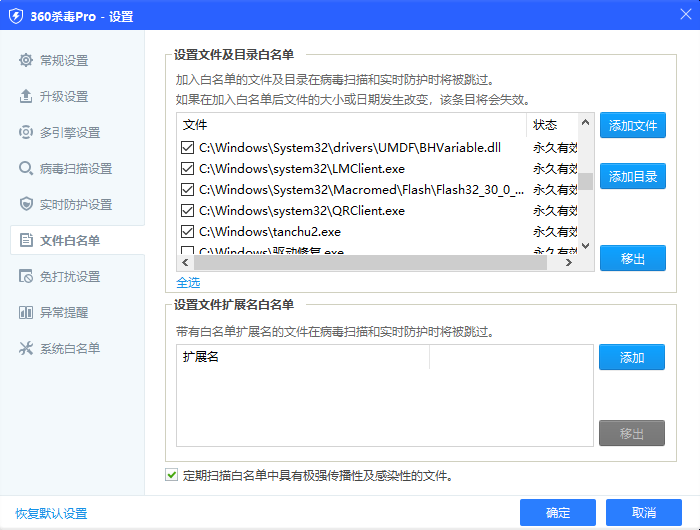Select the Flash32_30_0 path text
Image resolution: width=700 pixels, height=530 pixels.
362,190
